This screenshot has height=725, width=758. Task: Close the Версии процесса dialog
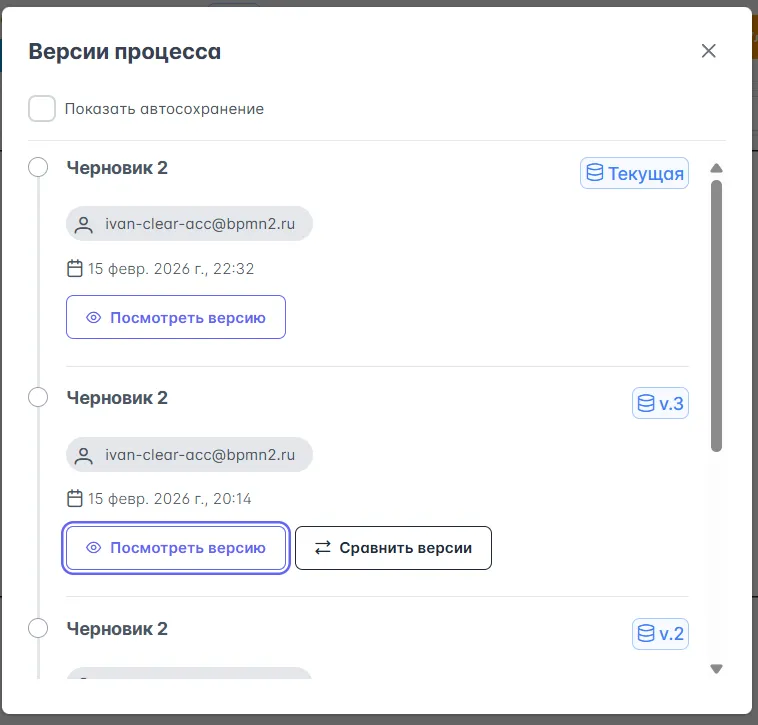tap(709, 51)
